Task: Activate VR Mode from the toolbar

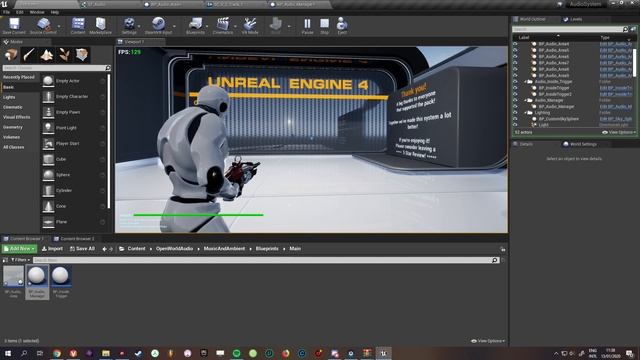Action: pos(250,26)
